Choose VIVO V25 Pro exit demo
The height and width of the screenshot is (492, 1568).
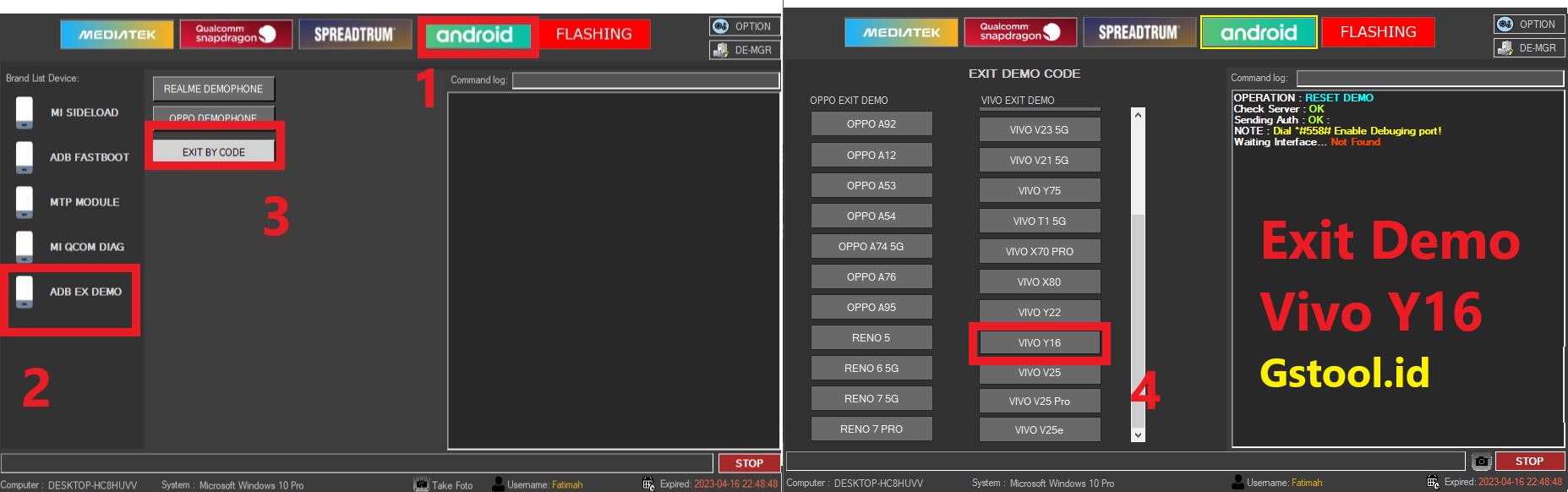tap(1040, 401)
